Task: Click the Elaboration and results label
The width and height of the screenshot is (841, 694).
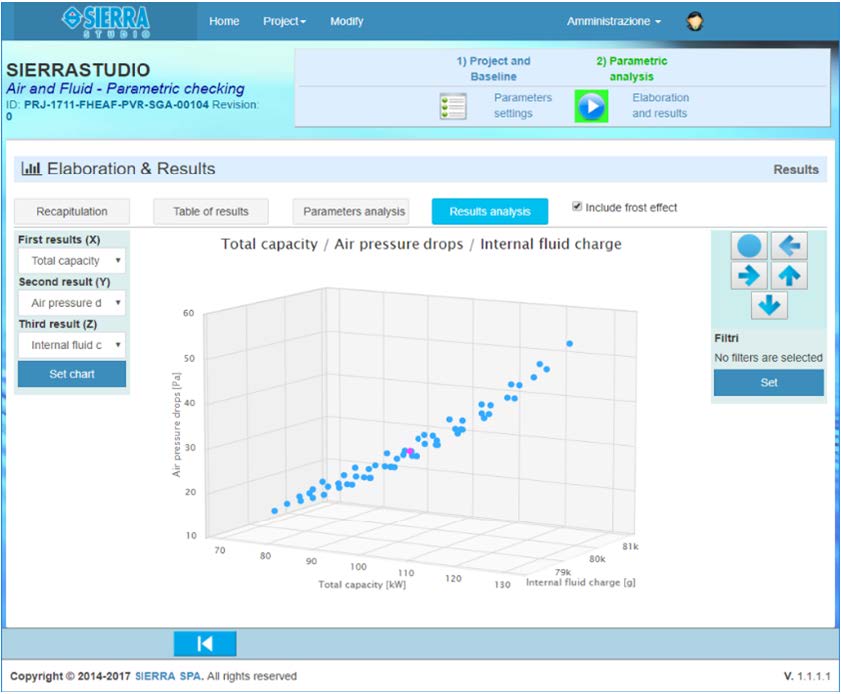Action: coord(660,106)
